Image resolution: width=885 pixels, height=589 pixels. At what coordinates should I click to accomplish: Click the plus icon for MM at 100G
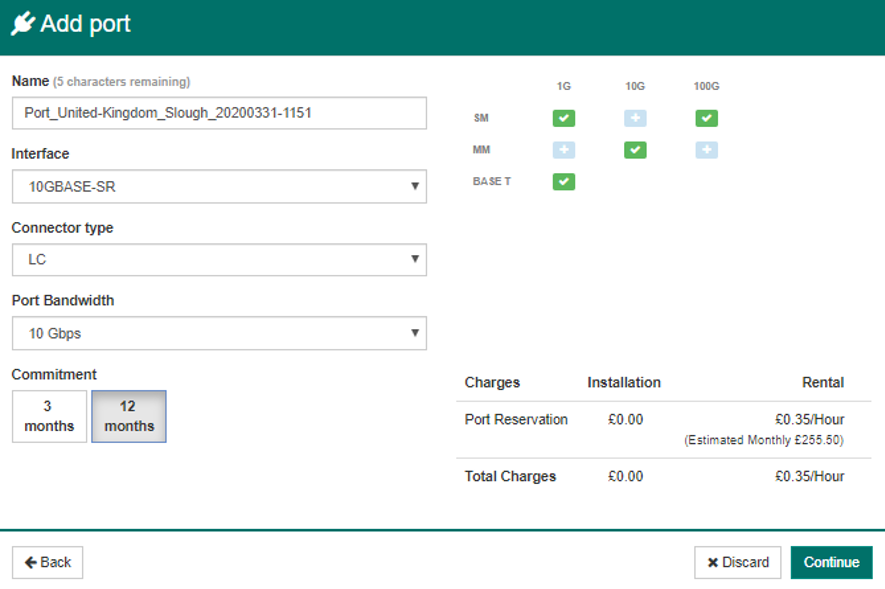tap(706, 150)
